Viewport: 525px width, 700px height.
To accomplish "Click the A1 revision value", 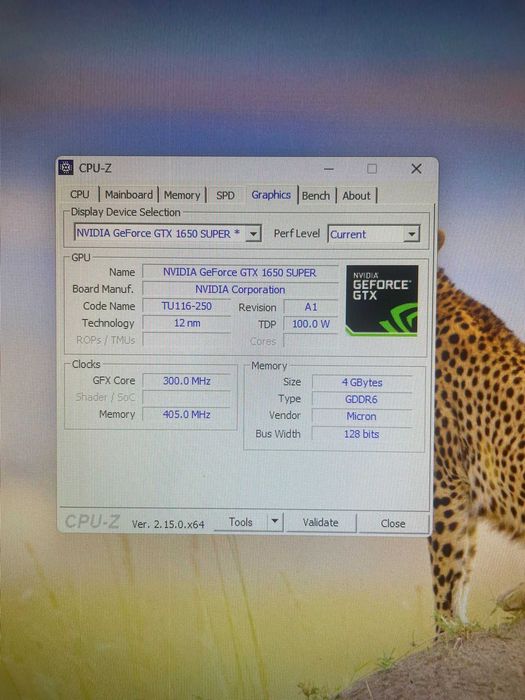I will [x=311, y=307].
